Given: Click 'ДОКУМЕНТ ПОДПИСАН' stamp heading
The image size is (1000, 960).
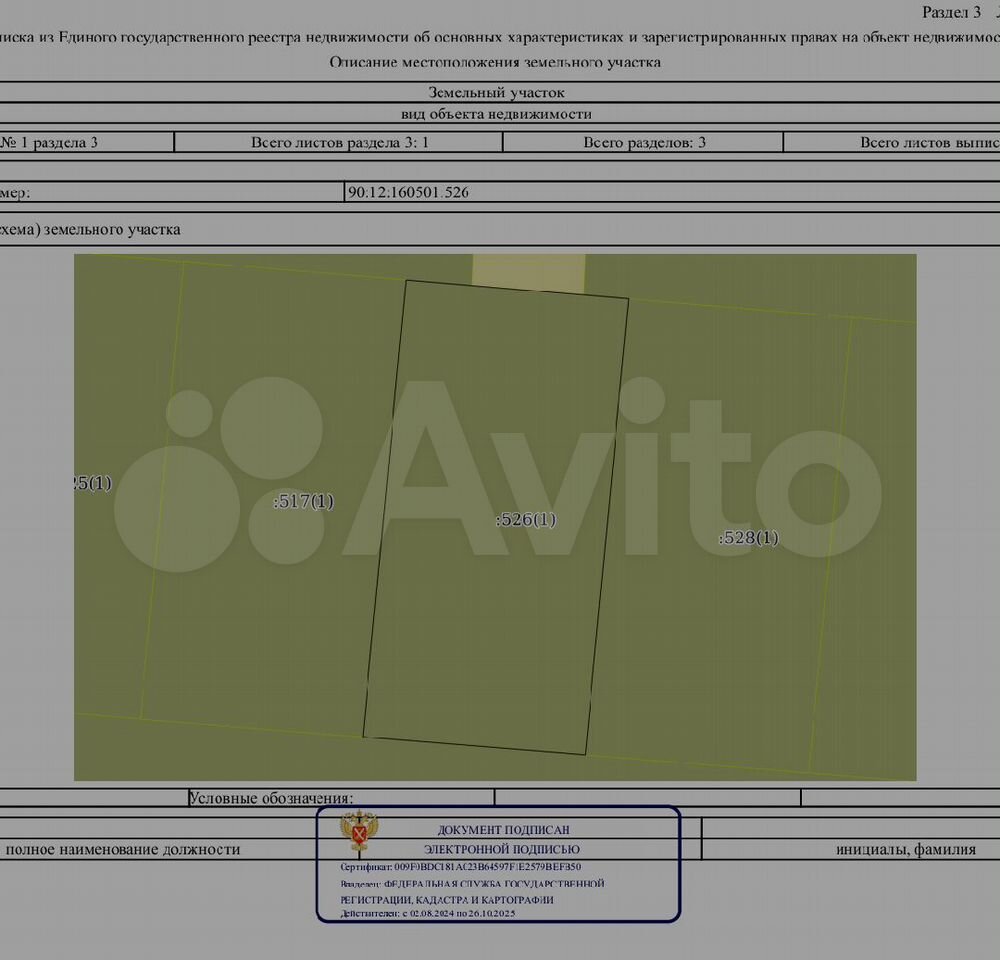Looking at the screenshot, I should 503,830.
